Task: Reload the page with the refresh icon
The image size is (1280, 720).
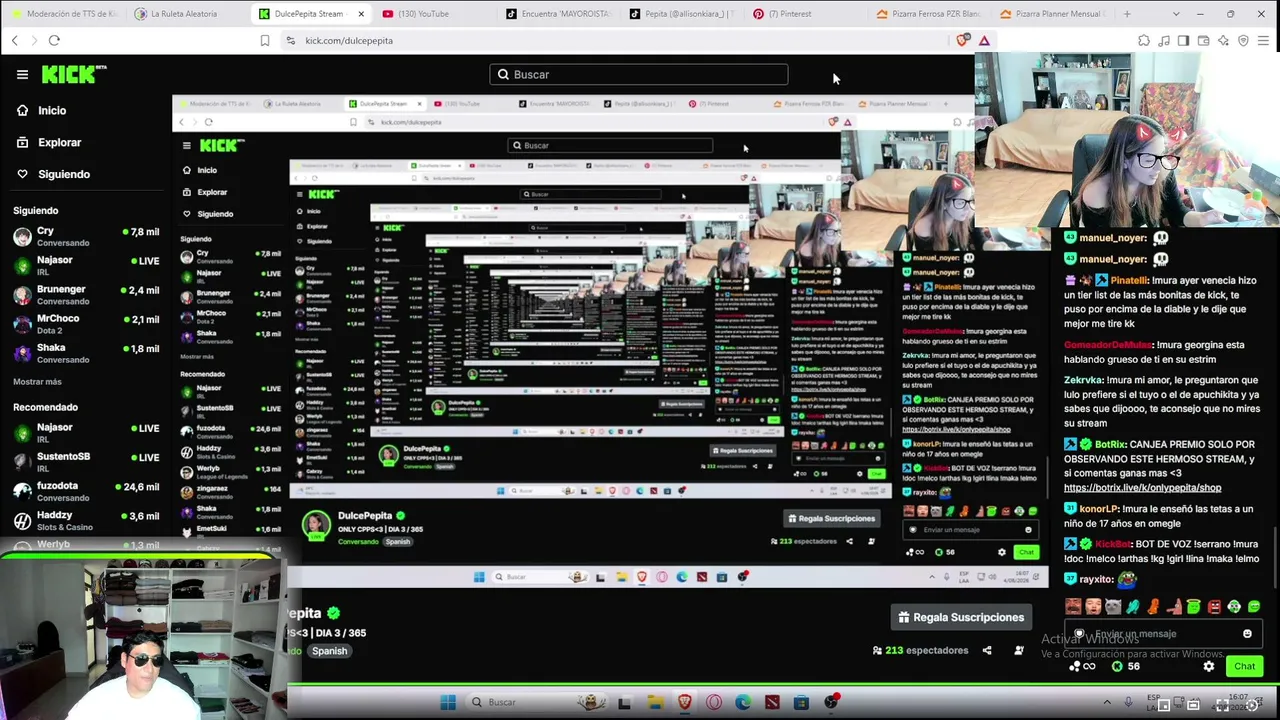Action: pyautogui.click(x=54, y=40)
